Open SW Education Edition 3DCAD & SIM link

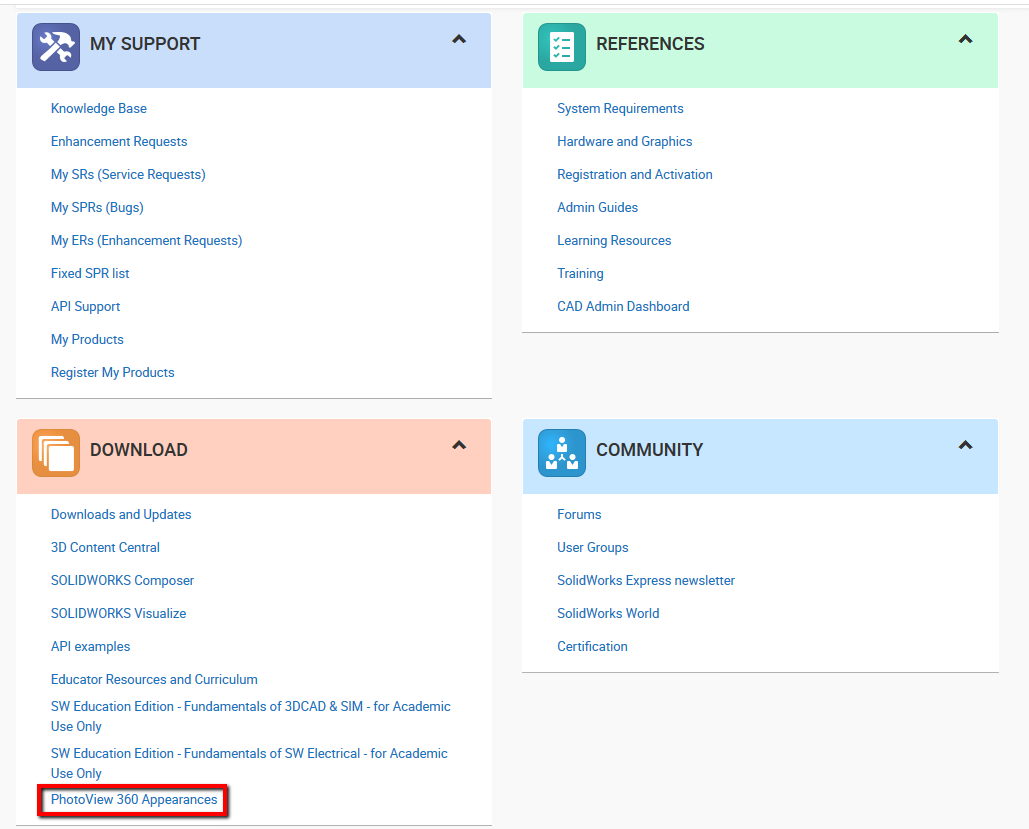(x=251, y=716)
